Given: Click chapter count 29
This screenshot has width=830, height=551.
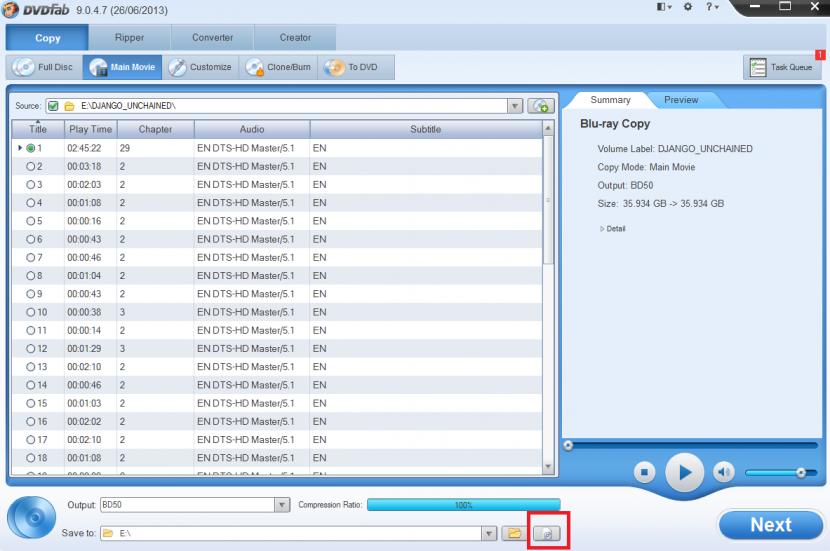Looking at the screenshot, I should [x=125, y=148].
